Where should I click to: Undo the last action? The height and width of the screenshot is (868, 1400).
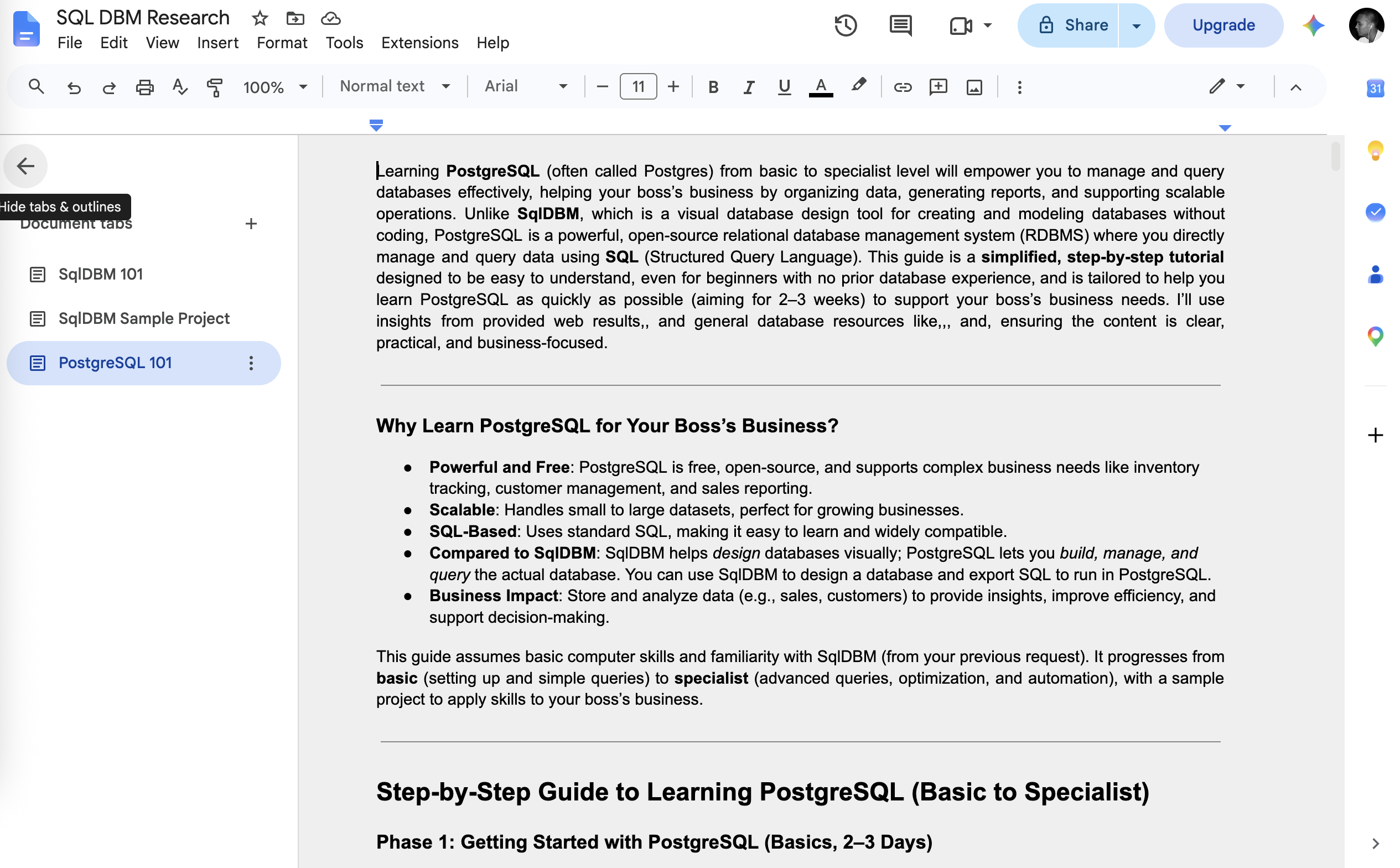[x=74, y=87]
